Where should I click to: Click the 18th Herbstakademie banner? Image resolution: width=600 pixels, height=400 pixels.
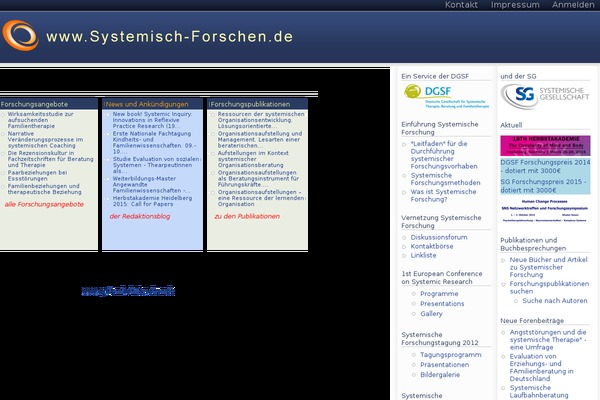pos(545,145)
